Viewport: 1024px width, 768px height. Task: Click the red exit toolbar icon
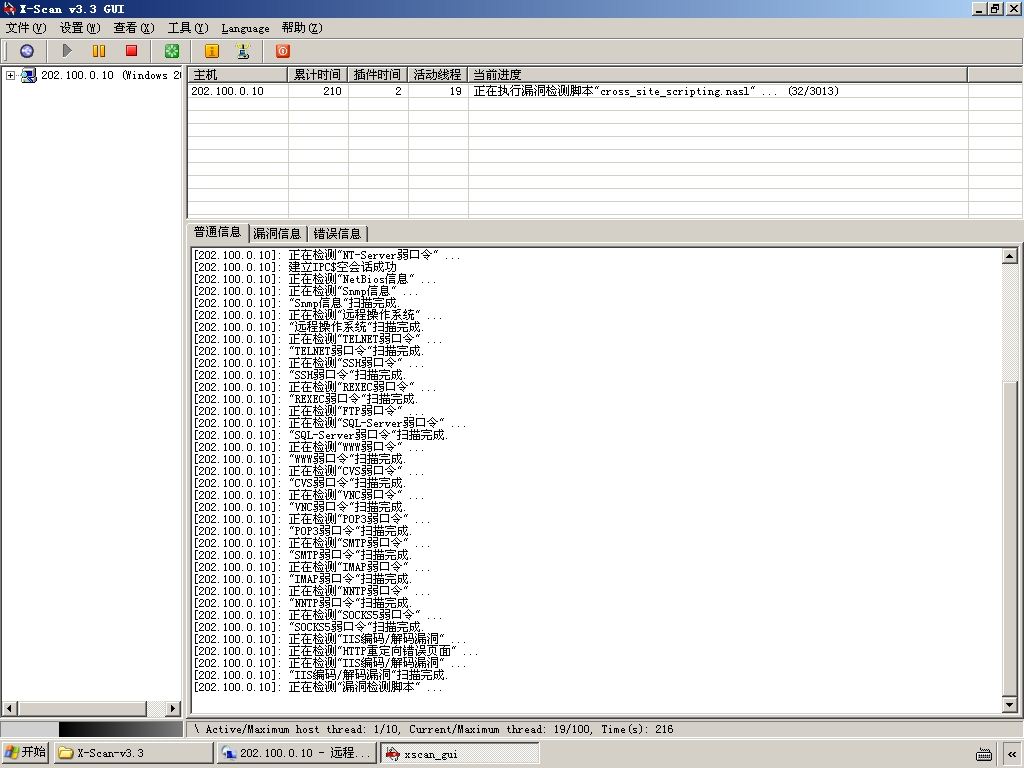click(x=283, y=51)
